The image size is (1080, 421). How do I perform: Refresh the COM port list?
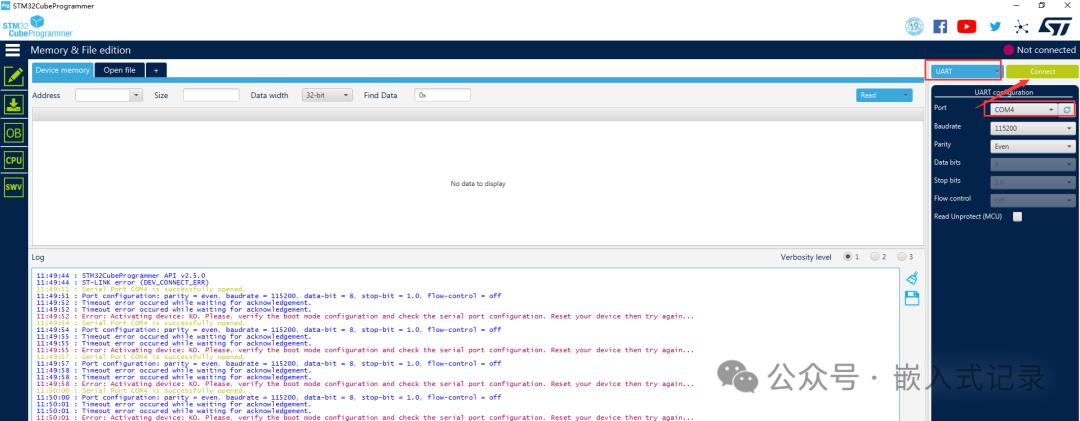tap(1067, 110)
